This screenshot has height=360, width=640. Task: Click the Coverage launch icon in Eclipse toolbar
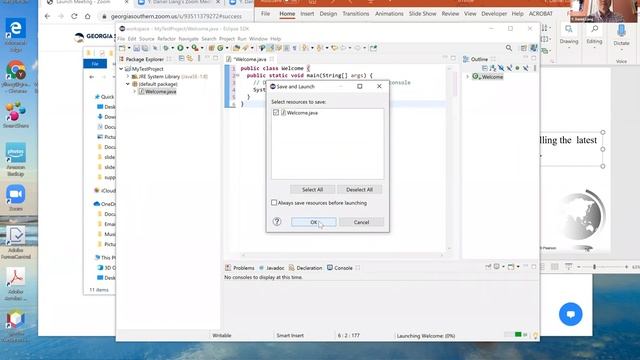click(195, 48)
